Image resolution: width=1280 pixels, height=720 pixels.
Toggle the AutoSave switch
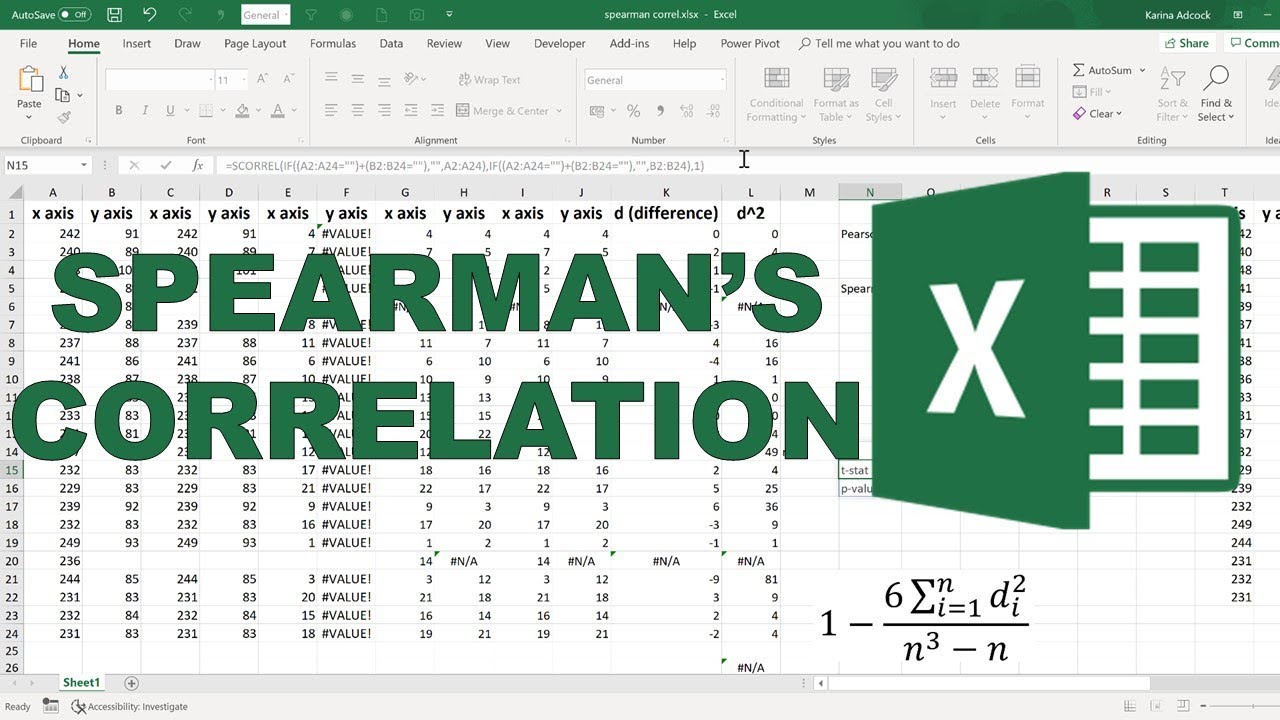[x=75, y=15]
